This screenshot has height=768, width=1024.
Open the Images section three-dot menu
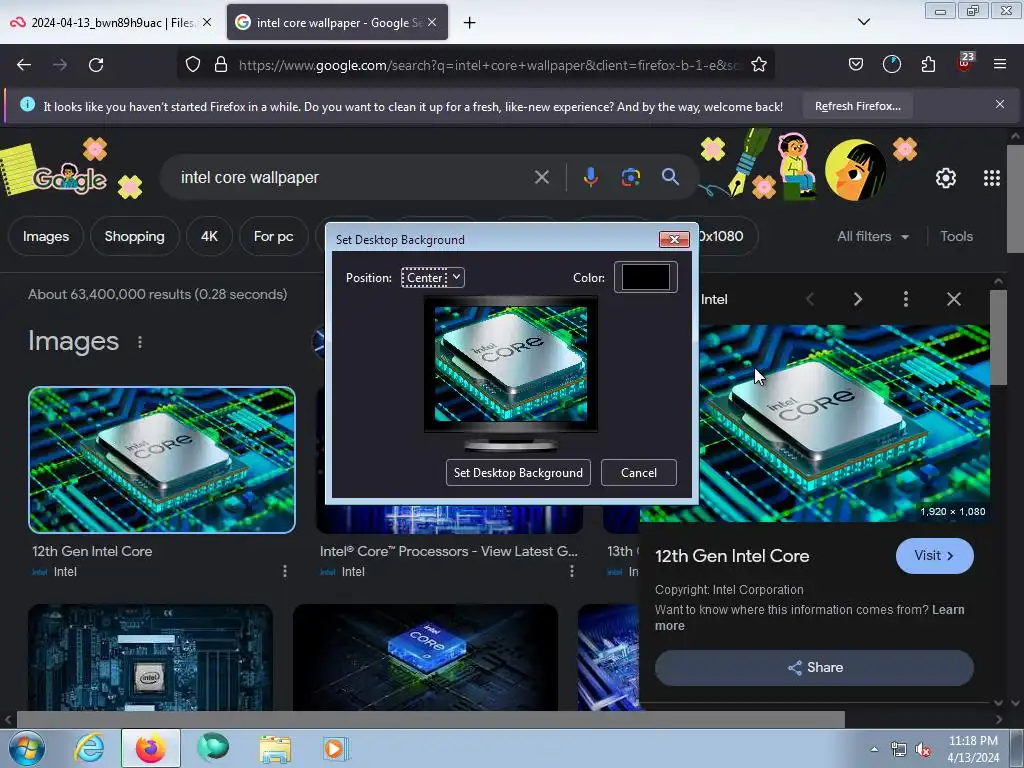[140, 342]
